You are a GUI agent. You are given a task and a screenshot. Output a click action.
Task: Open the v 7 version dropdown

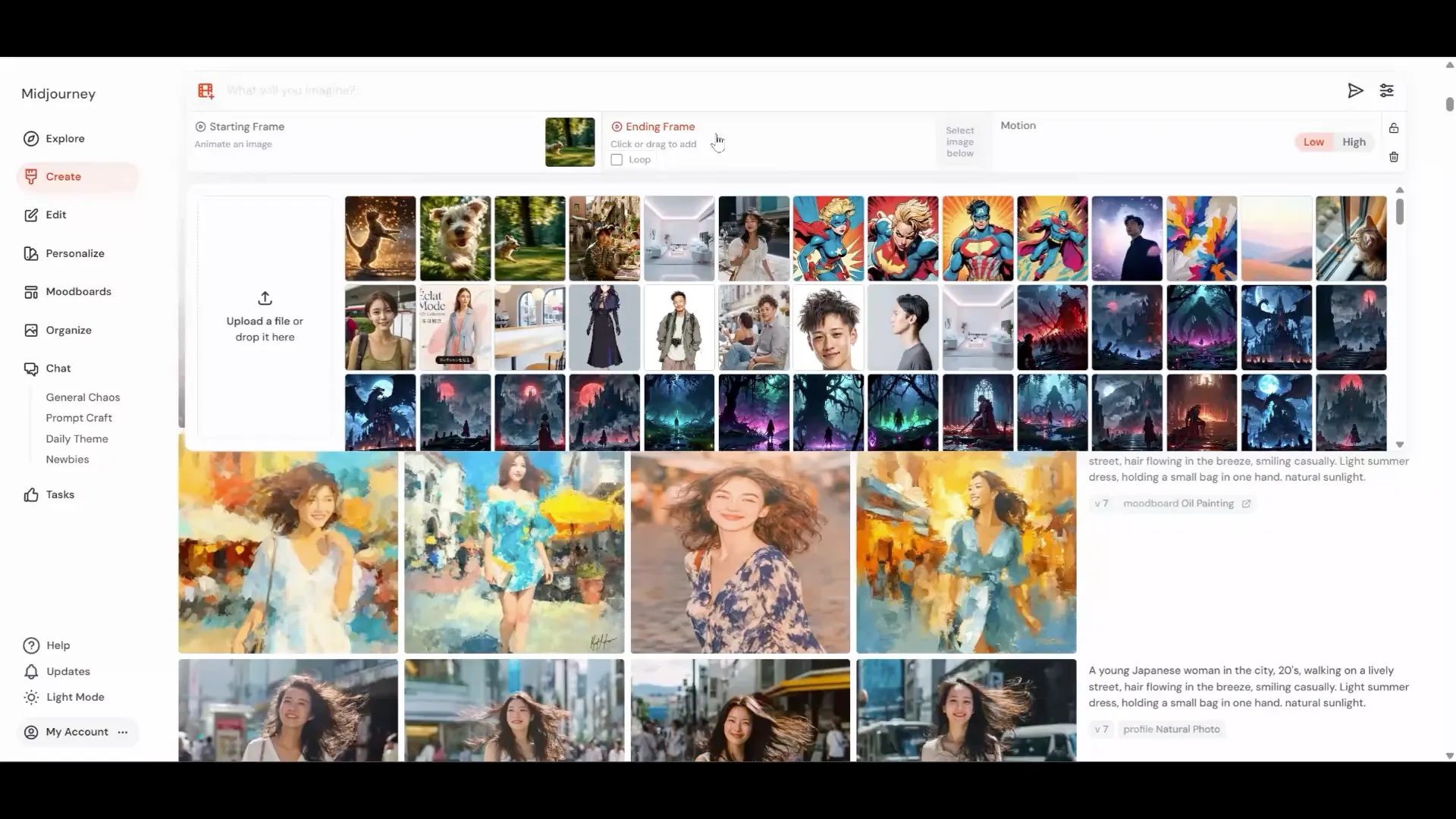(1101, 503)
